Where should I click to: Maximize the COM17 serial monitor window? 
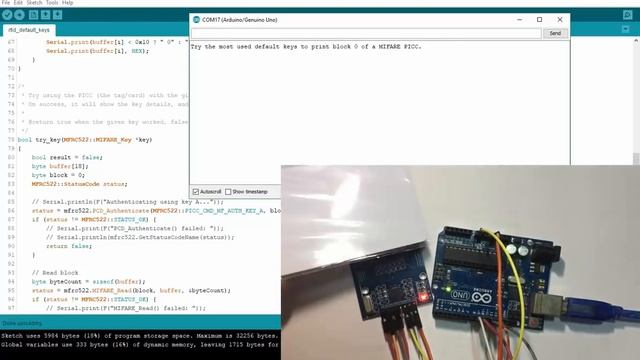point(540,20)
